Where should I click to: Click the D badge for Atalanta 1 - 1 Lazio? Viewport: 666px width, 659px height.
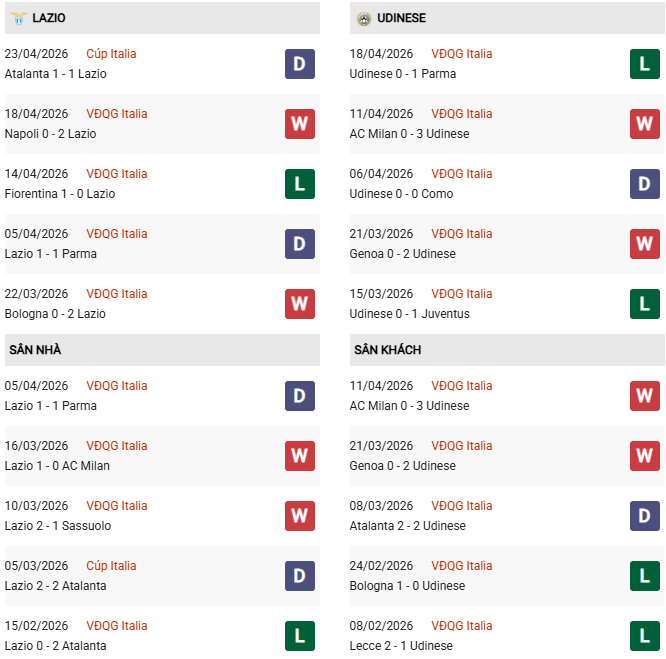300,64
